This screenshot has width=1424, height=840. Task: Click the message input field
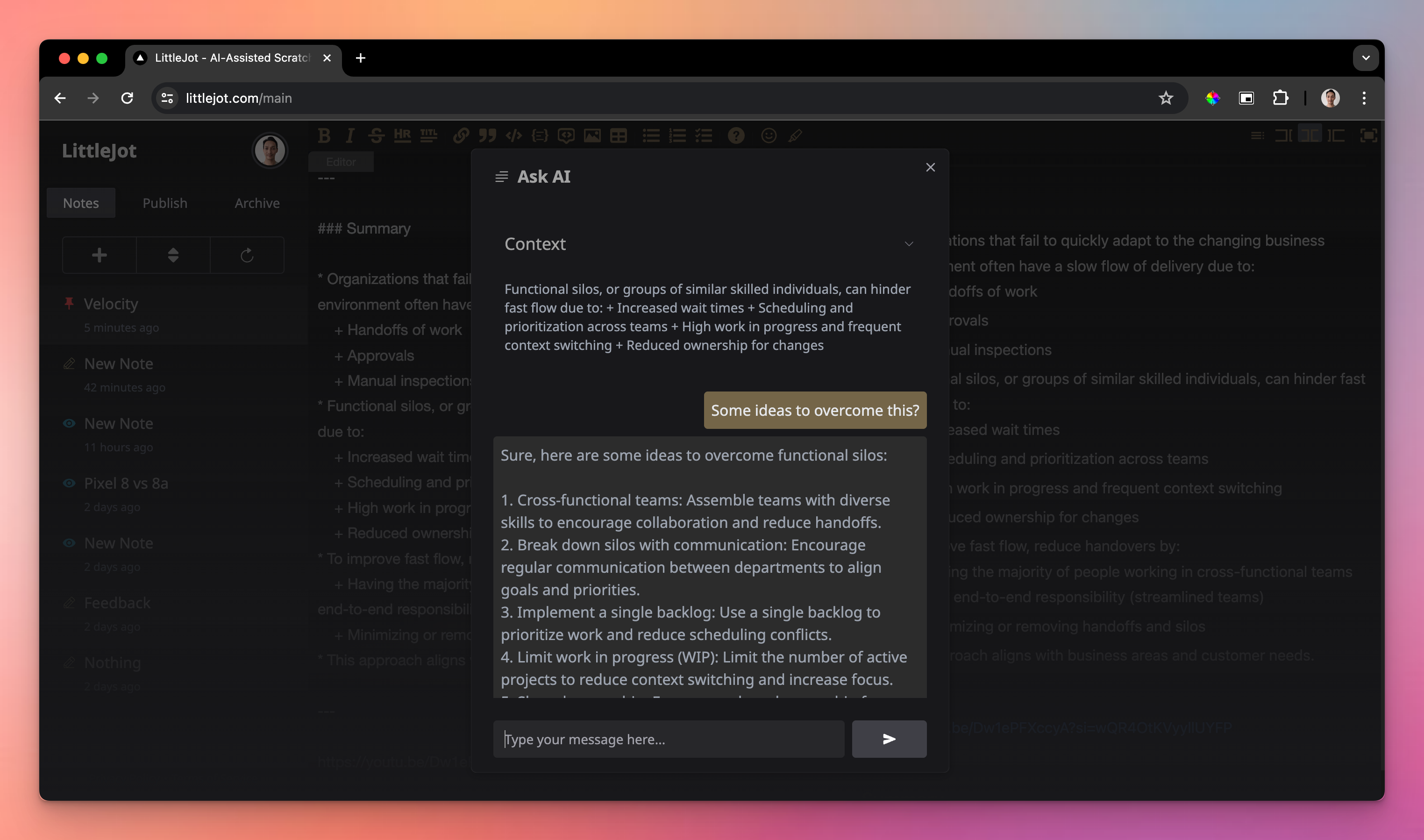pyautogui.click(x=668, y=739)
